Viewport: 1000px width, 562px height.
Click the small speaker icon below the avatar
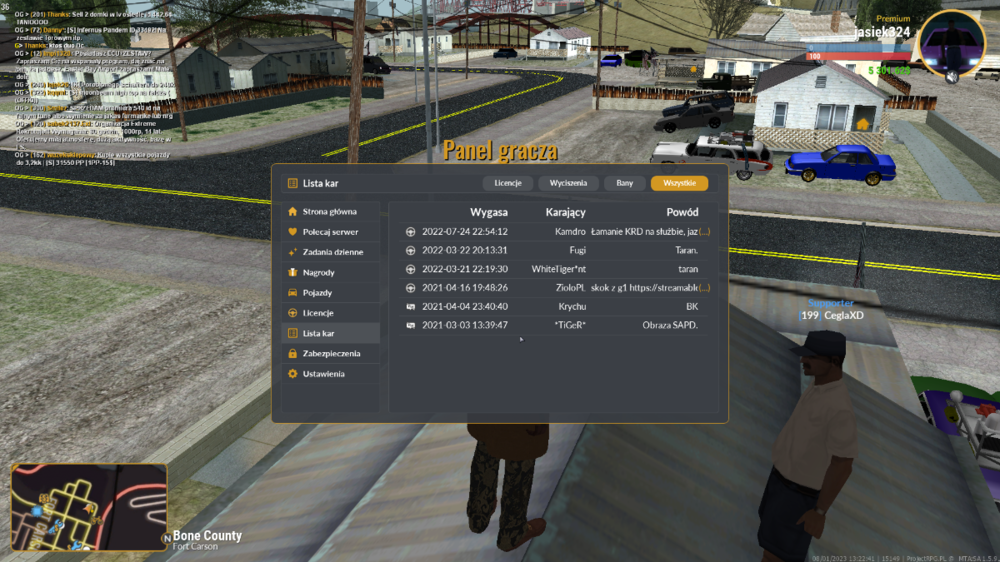pyautogui.click(x=952, y=77)
